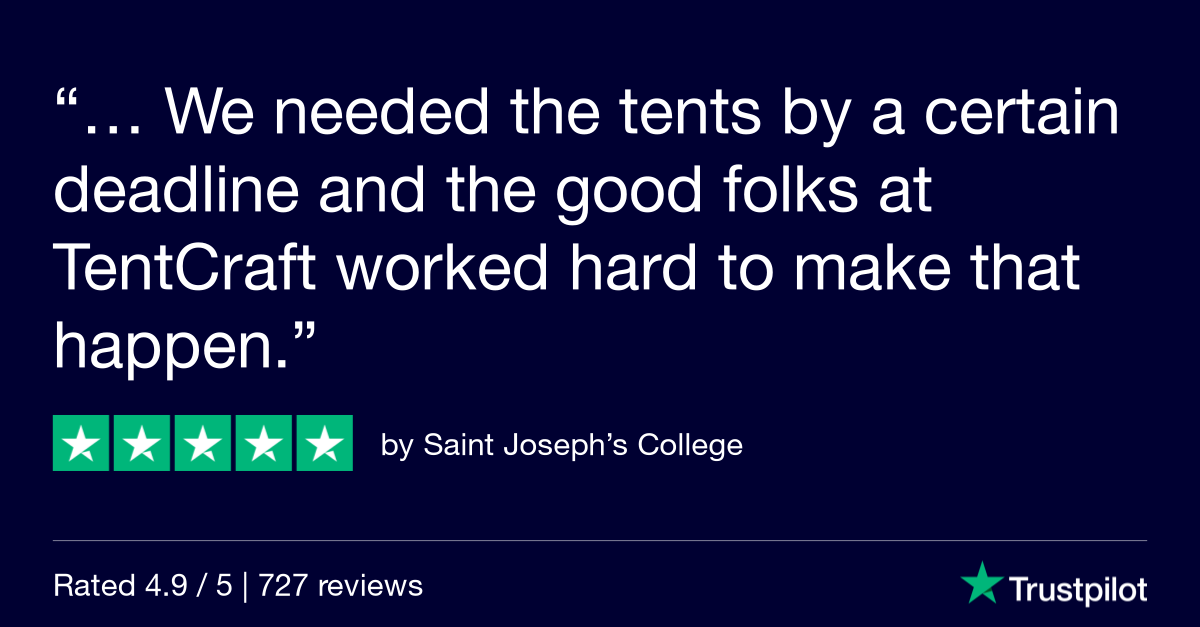Select the second green rating star
Viewport: 1200px width, 627px height.
[142, 443]
